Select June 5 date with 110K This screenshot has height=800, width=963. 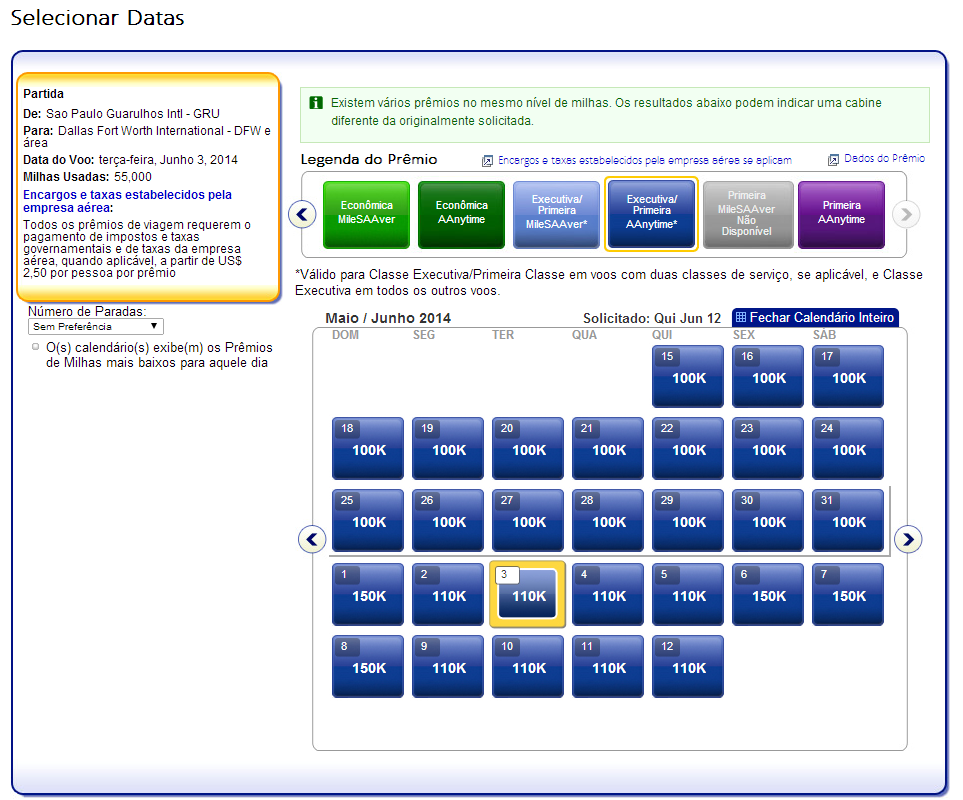click(688, 594)
